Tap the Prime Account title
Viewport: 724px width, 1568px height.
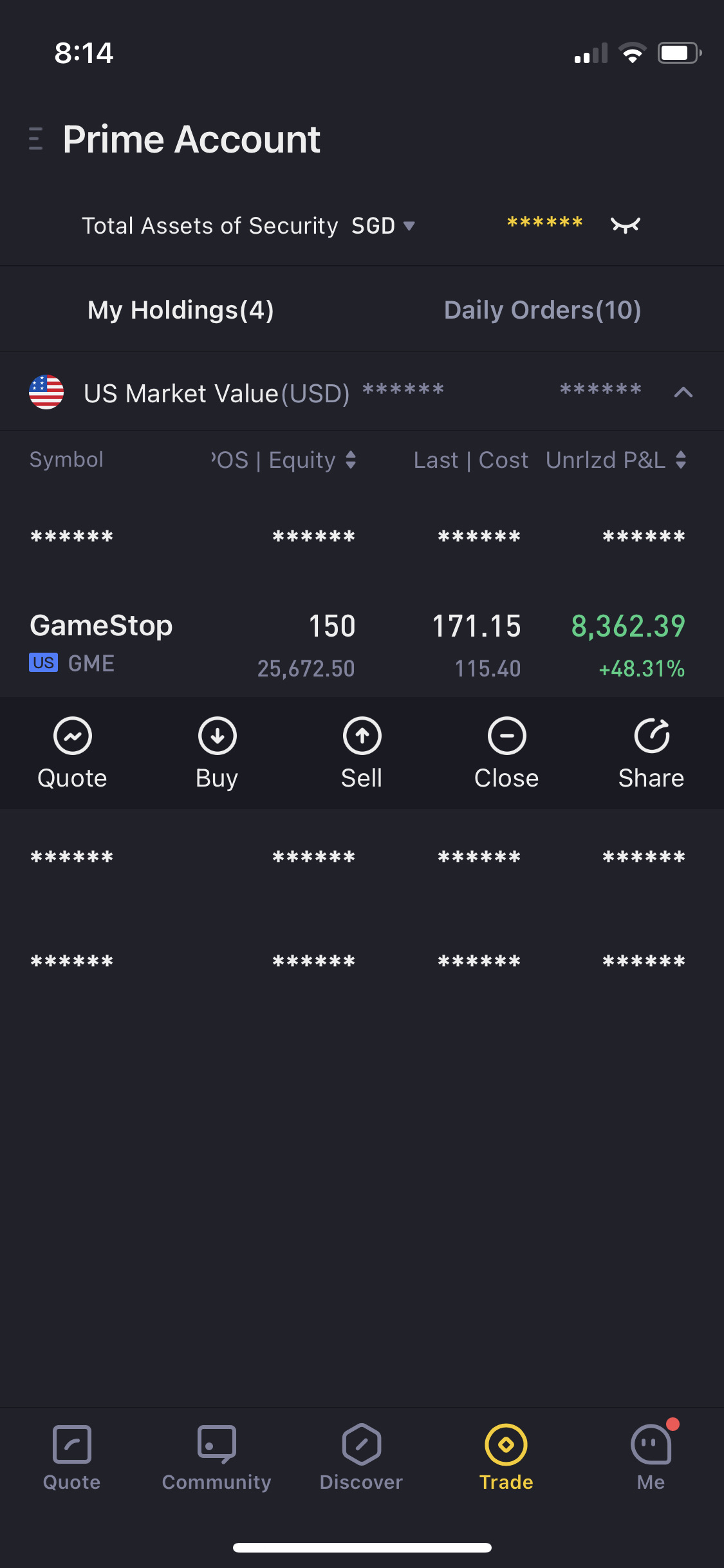pyautogui.click(x=192, y=139)
